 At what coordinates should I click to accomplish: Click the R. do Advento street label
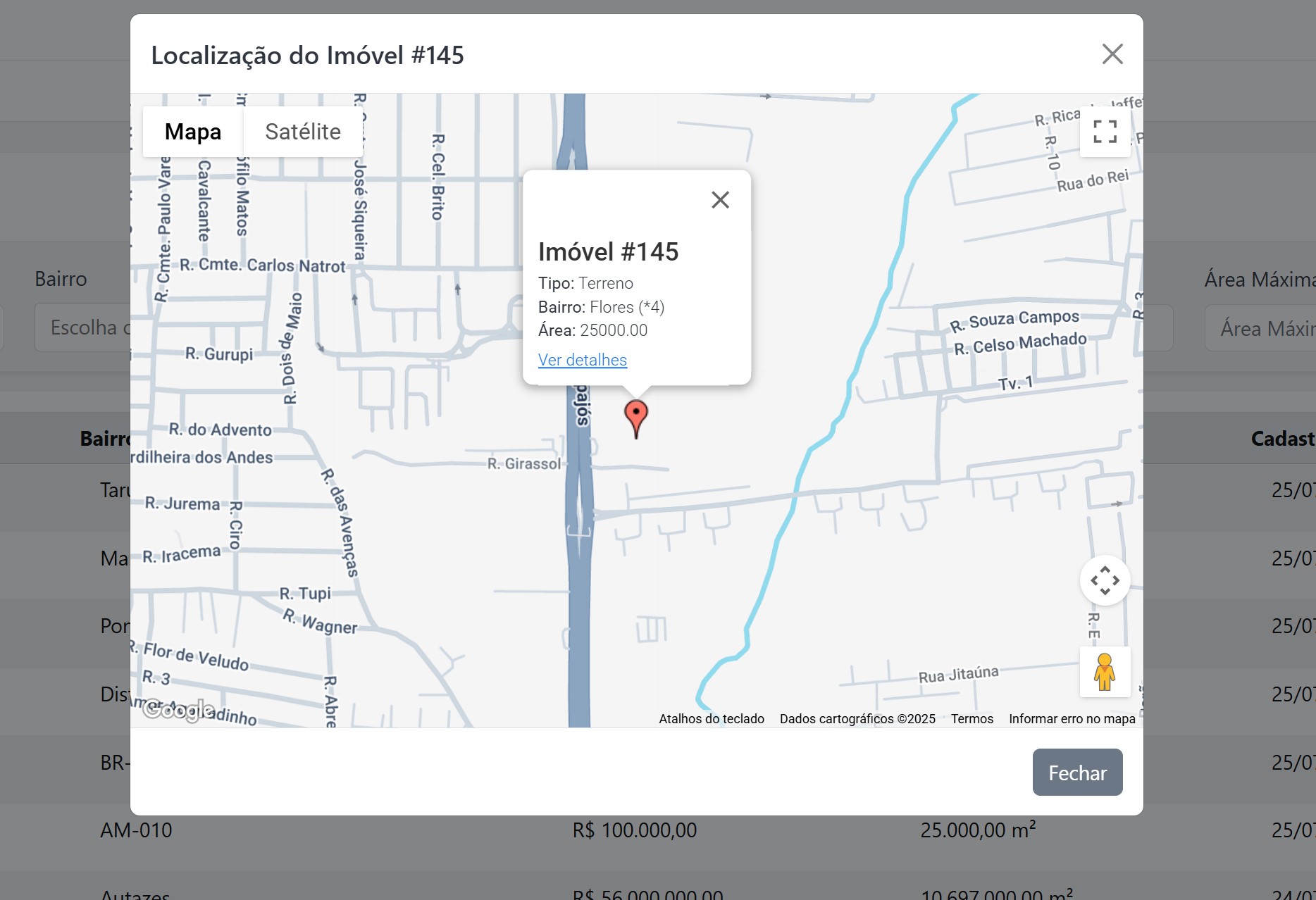(x=220, y=430)
